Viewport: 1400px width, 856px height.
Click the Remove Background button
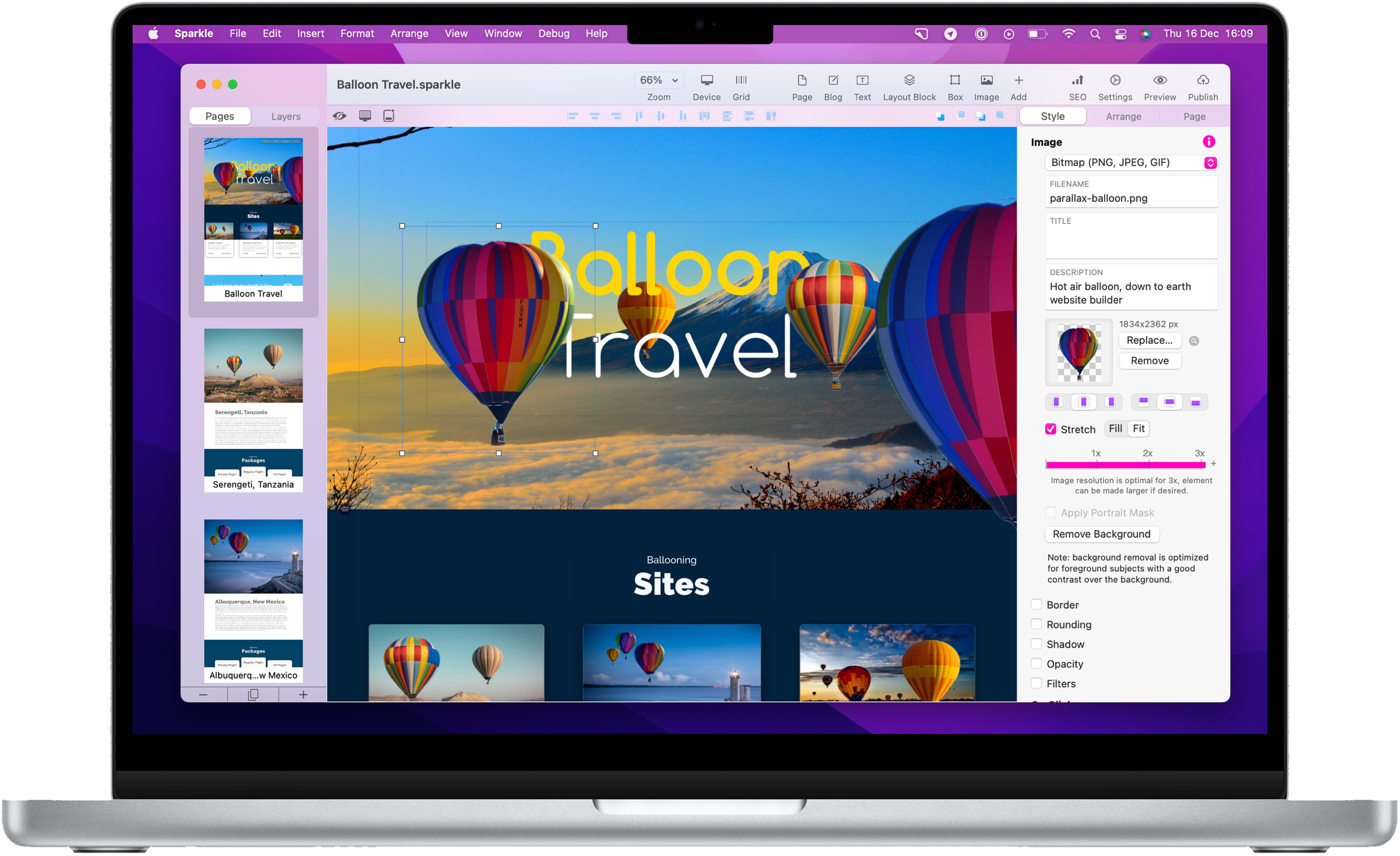pyautogui.click(x=1102, y=533)
